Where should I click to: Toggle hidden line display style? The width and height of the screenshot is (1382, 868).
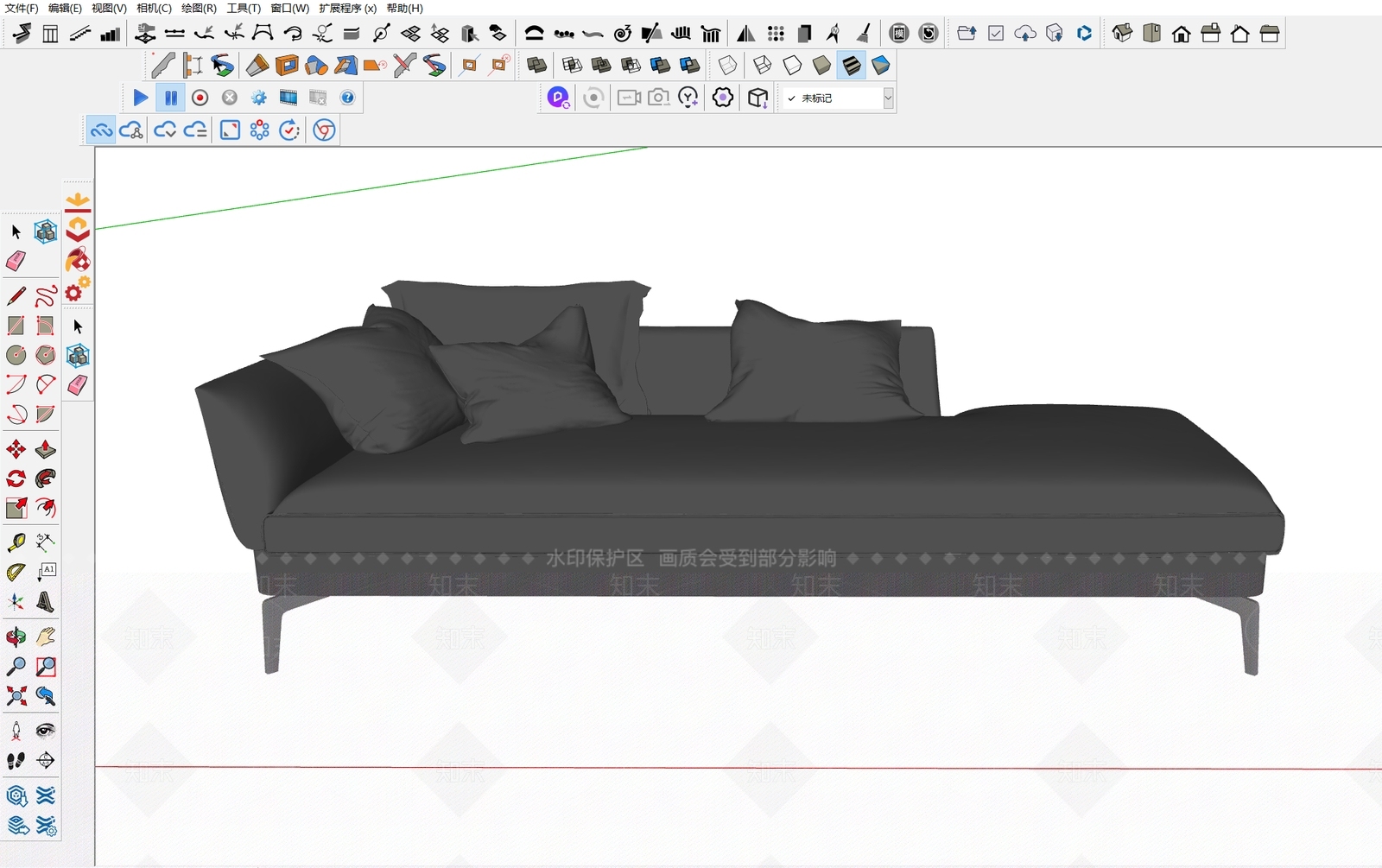792,65
